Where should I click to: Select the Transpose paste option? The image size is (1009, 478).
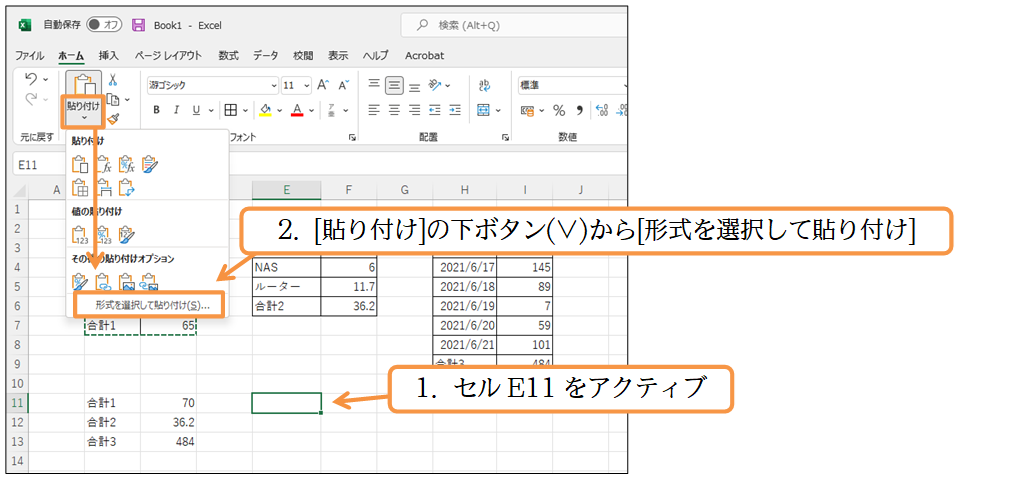pyautogui.click(x=126, y=186)
